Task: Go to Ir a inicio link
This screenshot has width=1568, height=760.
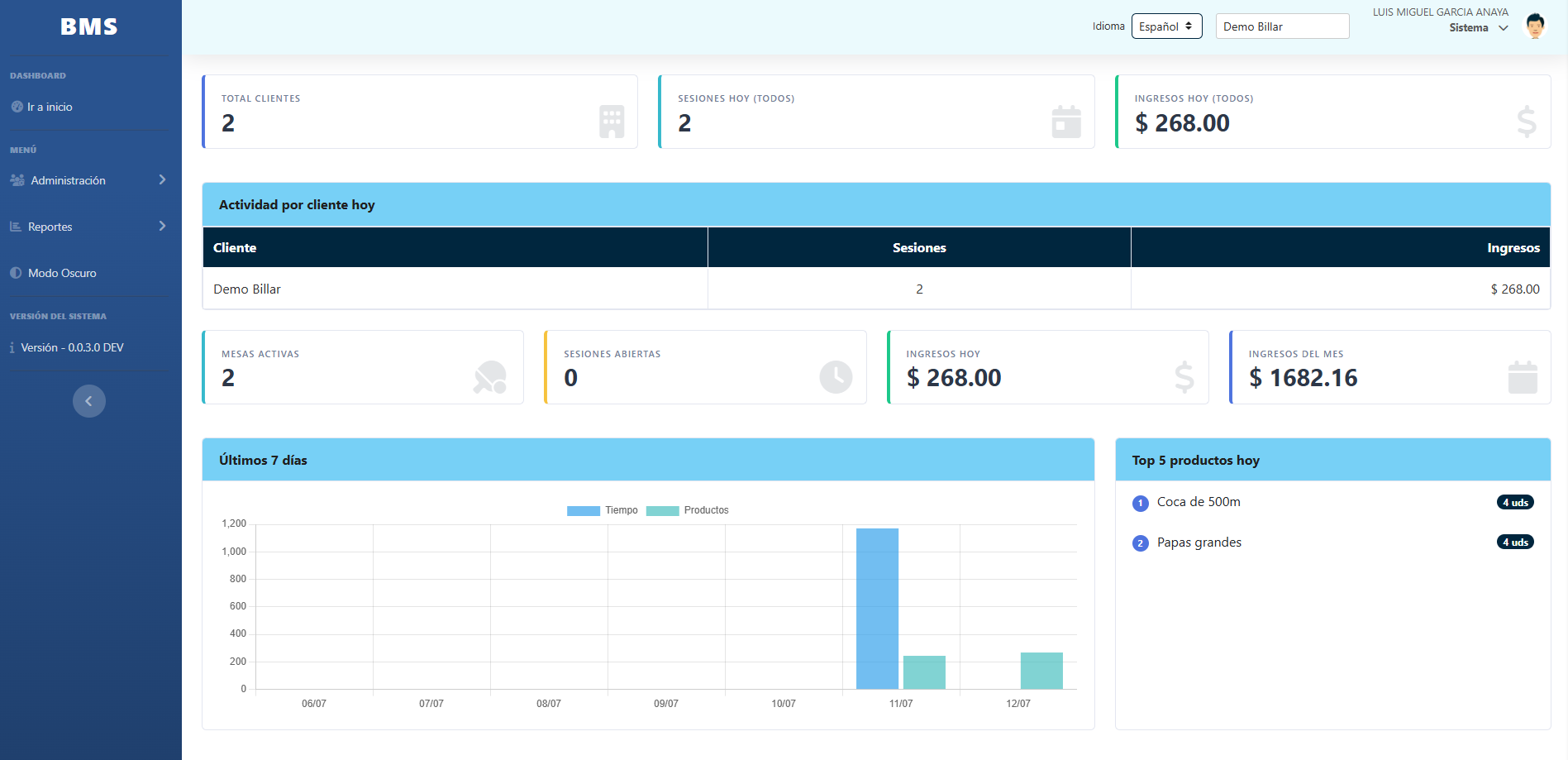Action: point(50,107)
